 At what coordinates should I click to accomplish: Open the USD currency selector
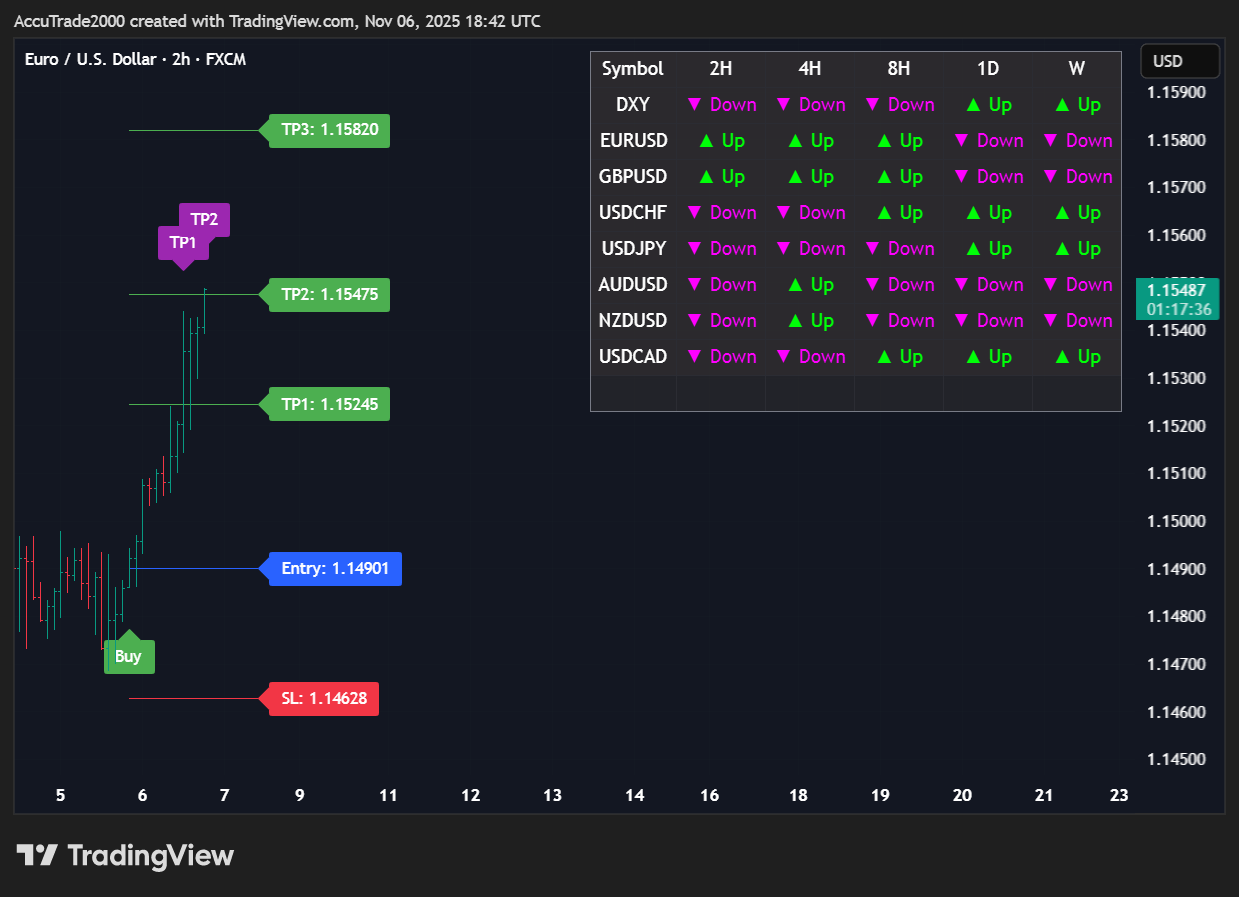(1179, 61)
